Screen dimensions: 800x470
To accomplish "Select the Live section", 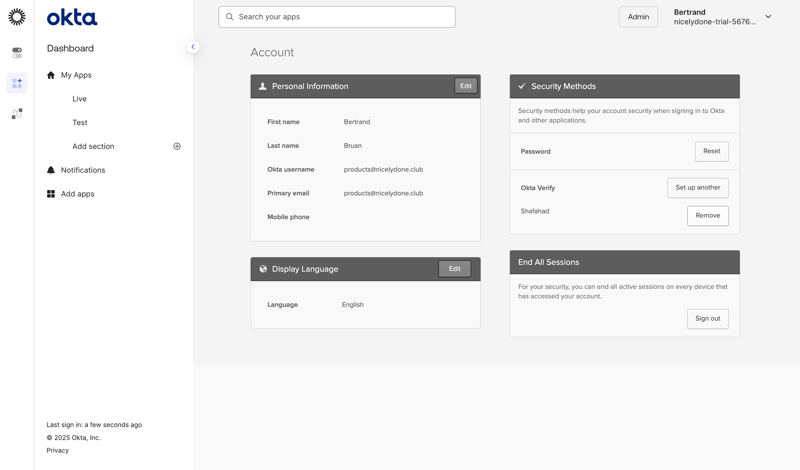I will 79,99.
